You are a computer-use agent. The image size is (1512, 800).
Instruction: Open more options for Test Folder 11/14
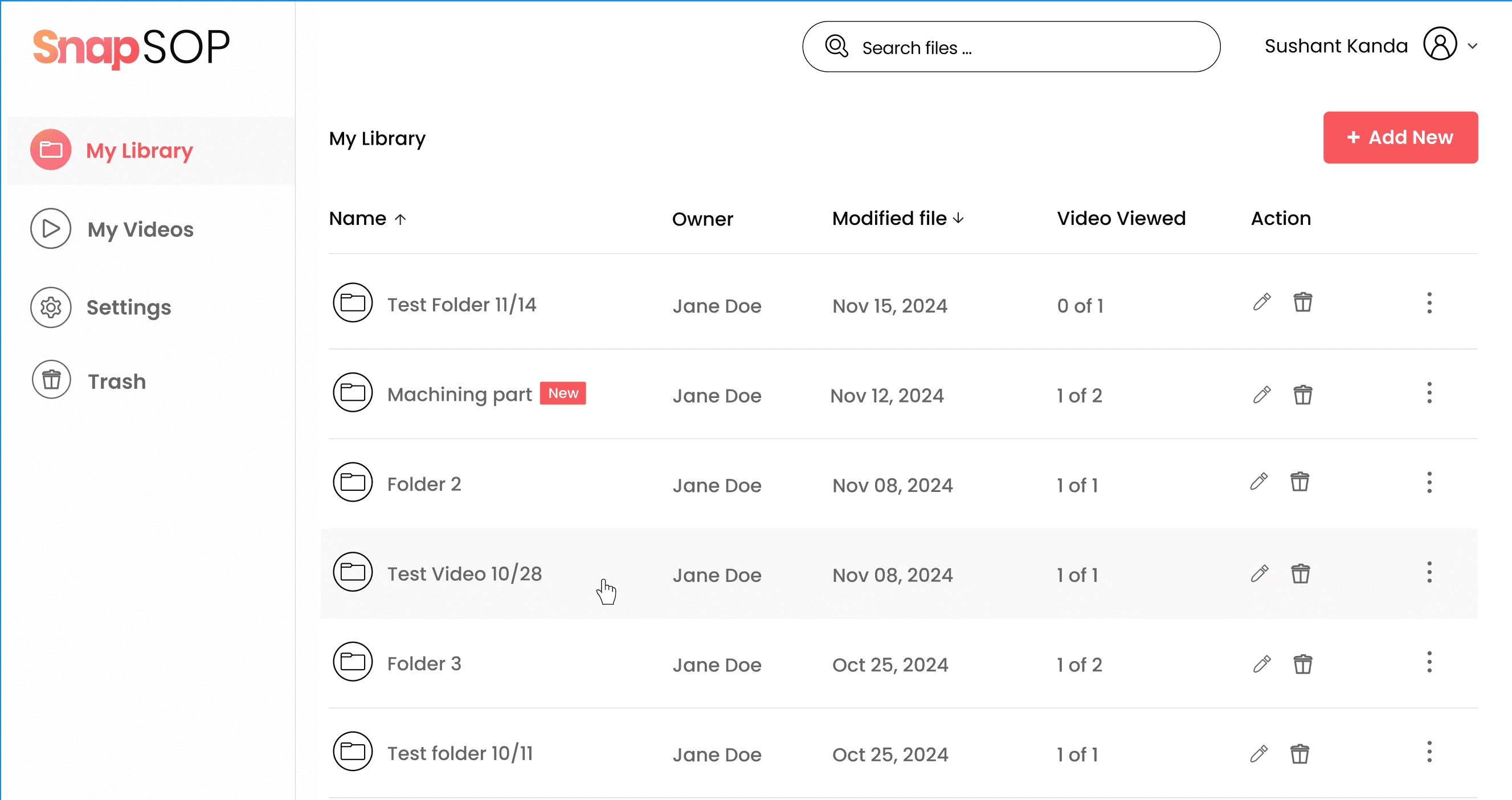(x=1429, y=303)
